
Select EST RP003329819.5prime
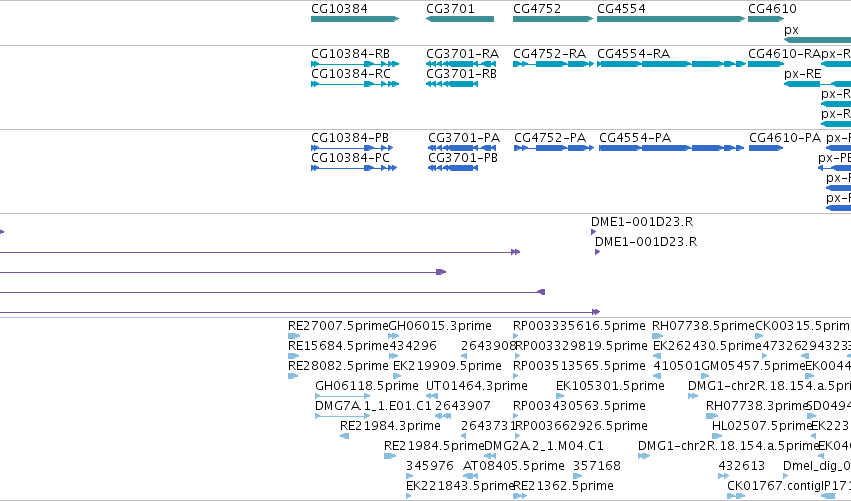click(581, 346)
